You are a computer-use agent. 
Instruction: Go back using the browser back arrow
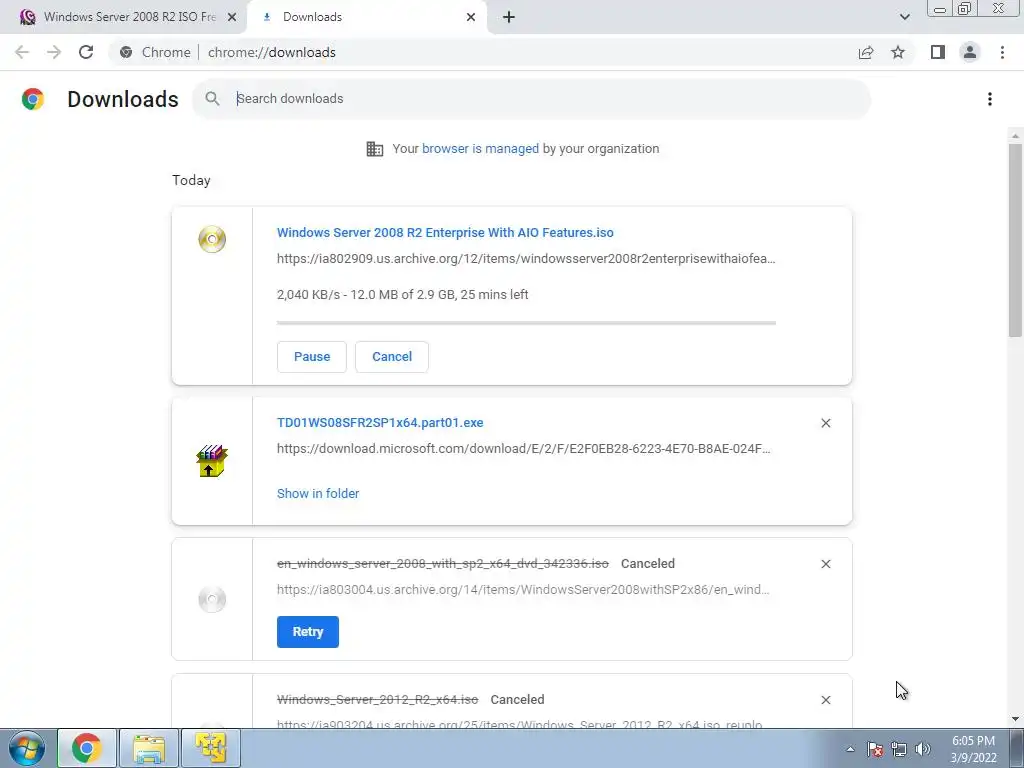[x=22, y=52]
